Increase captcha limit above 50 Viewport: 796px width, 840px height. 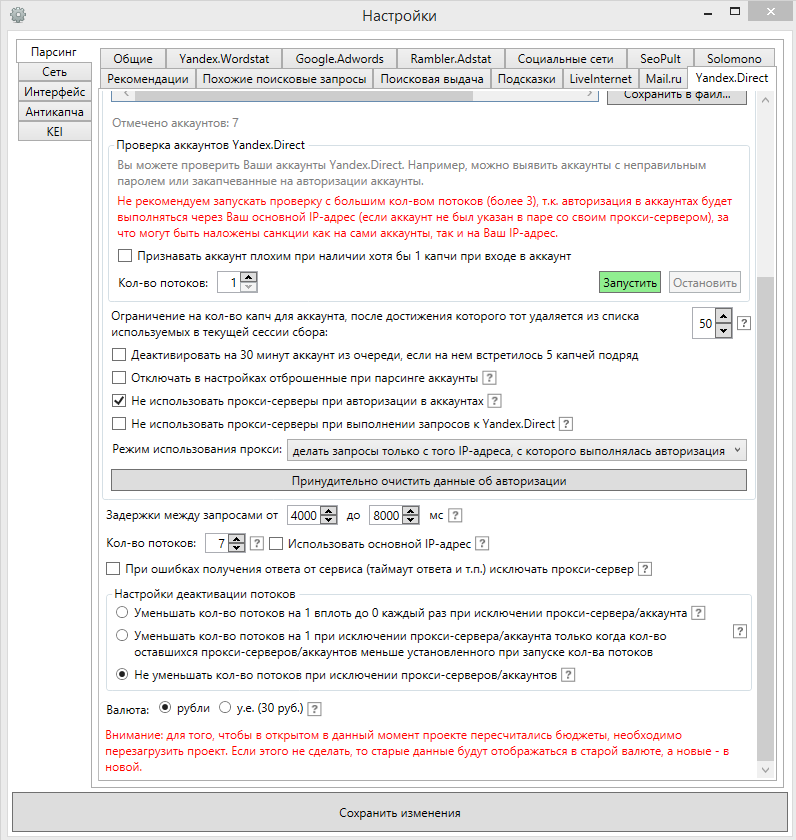click(724, 316)
